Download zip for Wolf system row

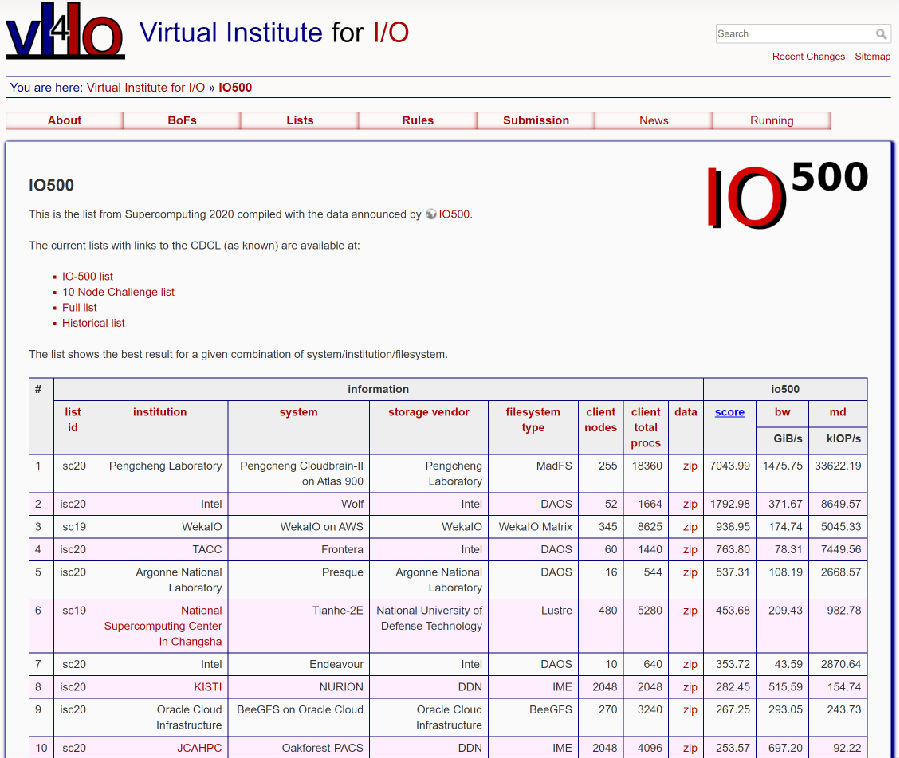pos(690,504)
